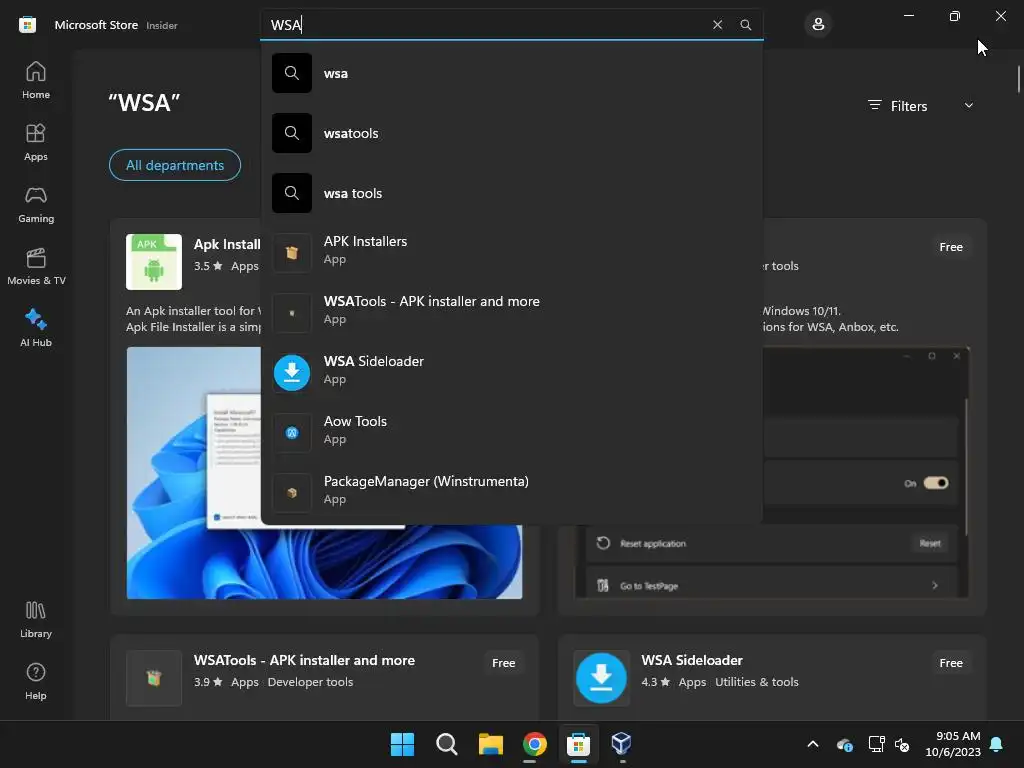The height and width of the screenshot is (768, 1024).
Task: Expand the Filters dropdown
Action: pyautogui.click(x=921, y=106)
